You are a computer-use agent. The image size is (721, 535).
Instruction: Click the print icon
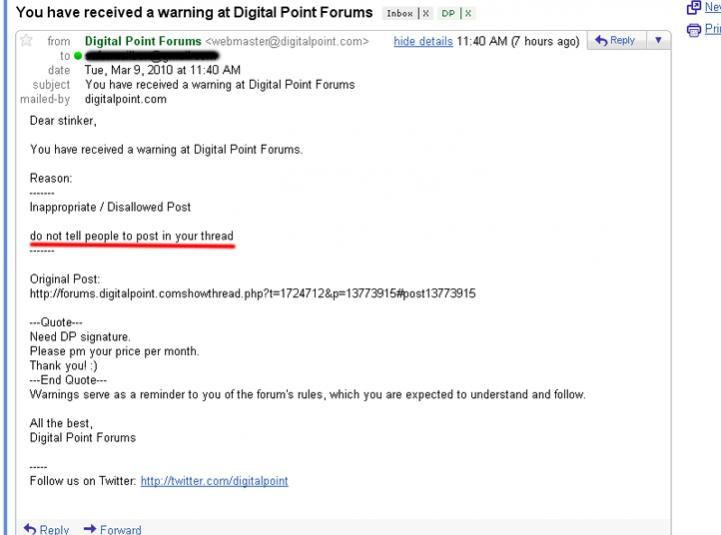pos(693,30)
